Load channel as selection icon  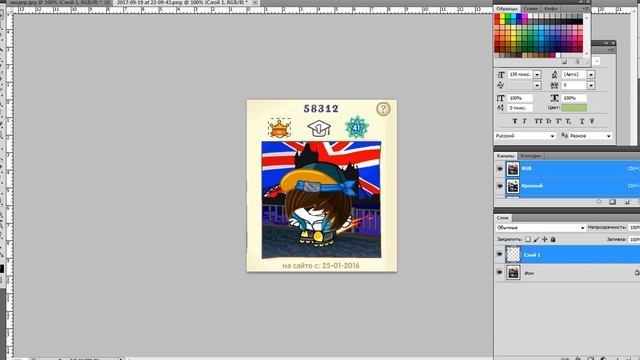click(599, 202)
